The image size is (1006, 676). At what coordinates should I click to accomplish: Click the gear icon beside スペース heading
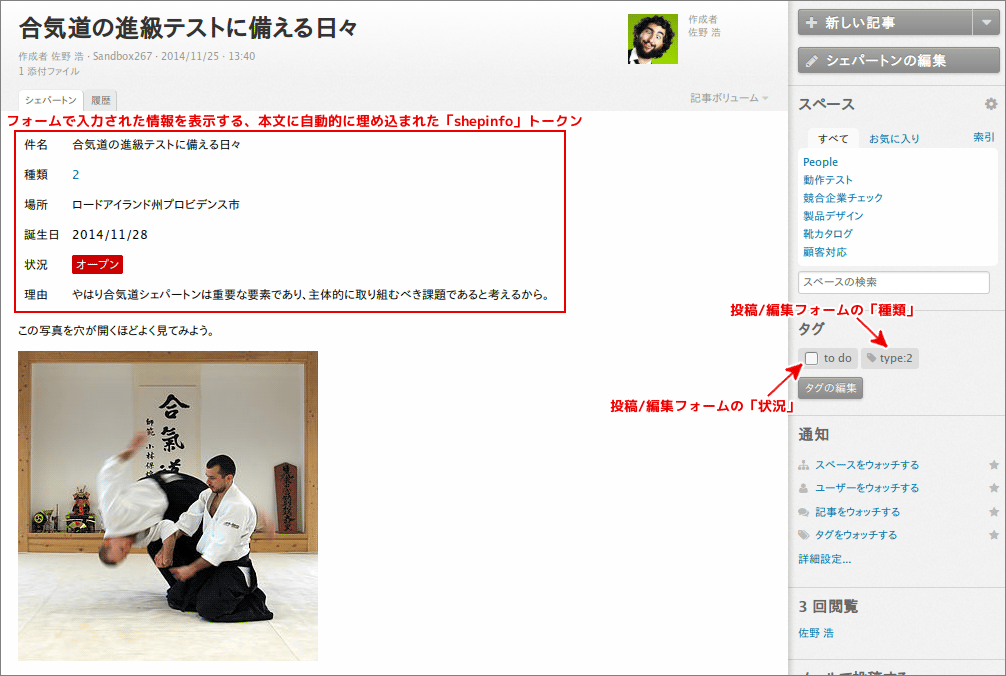point(990,105)
